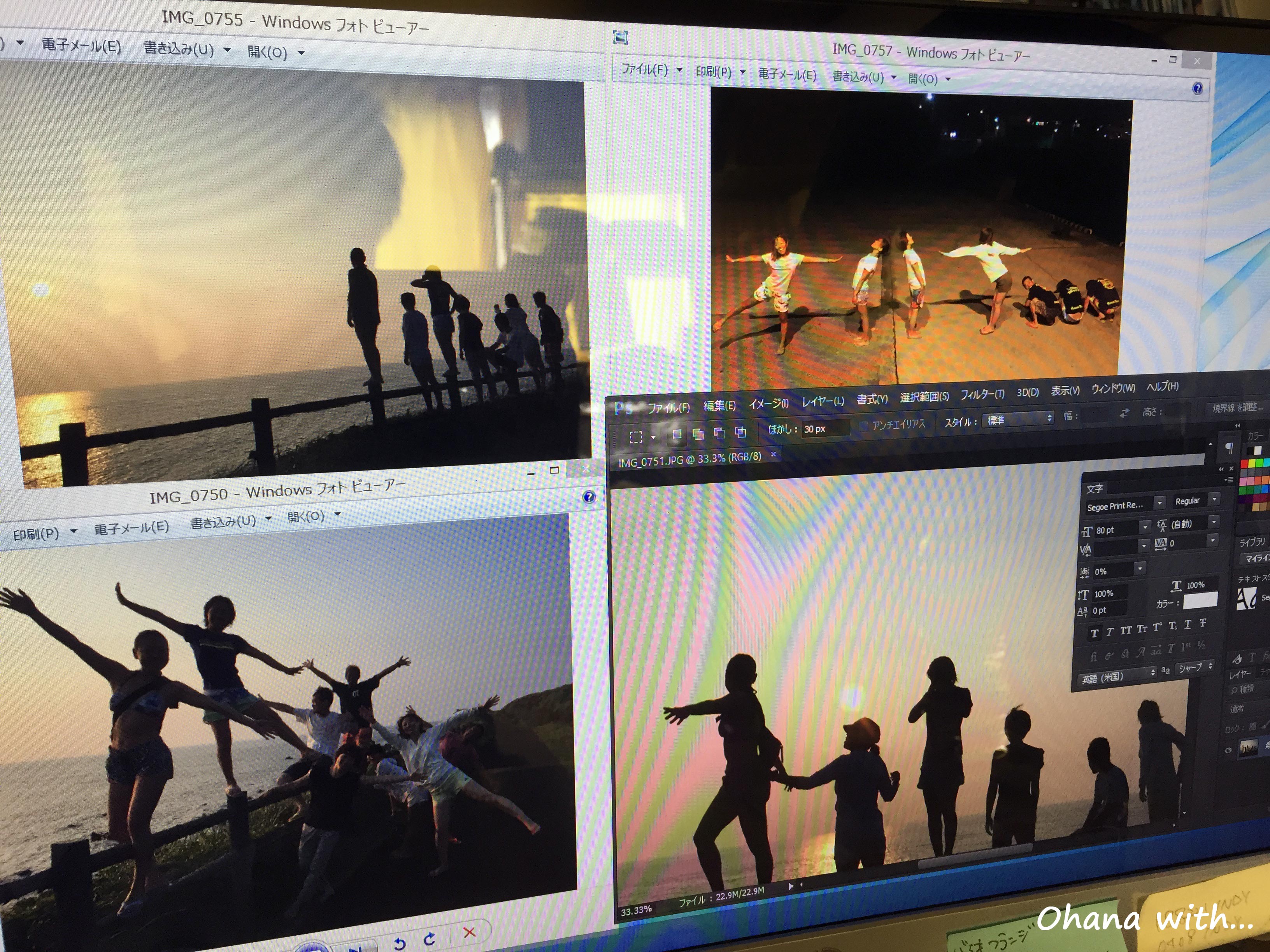Image resolution: width=1270 pixels, height=952 pixels.
Task: Open the leading (自動) dropdown
Action: [1213, 521]
